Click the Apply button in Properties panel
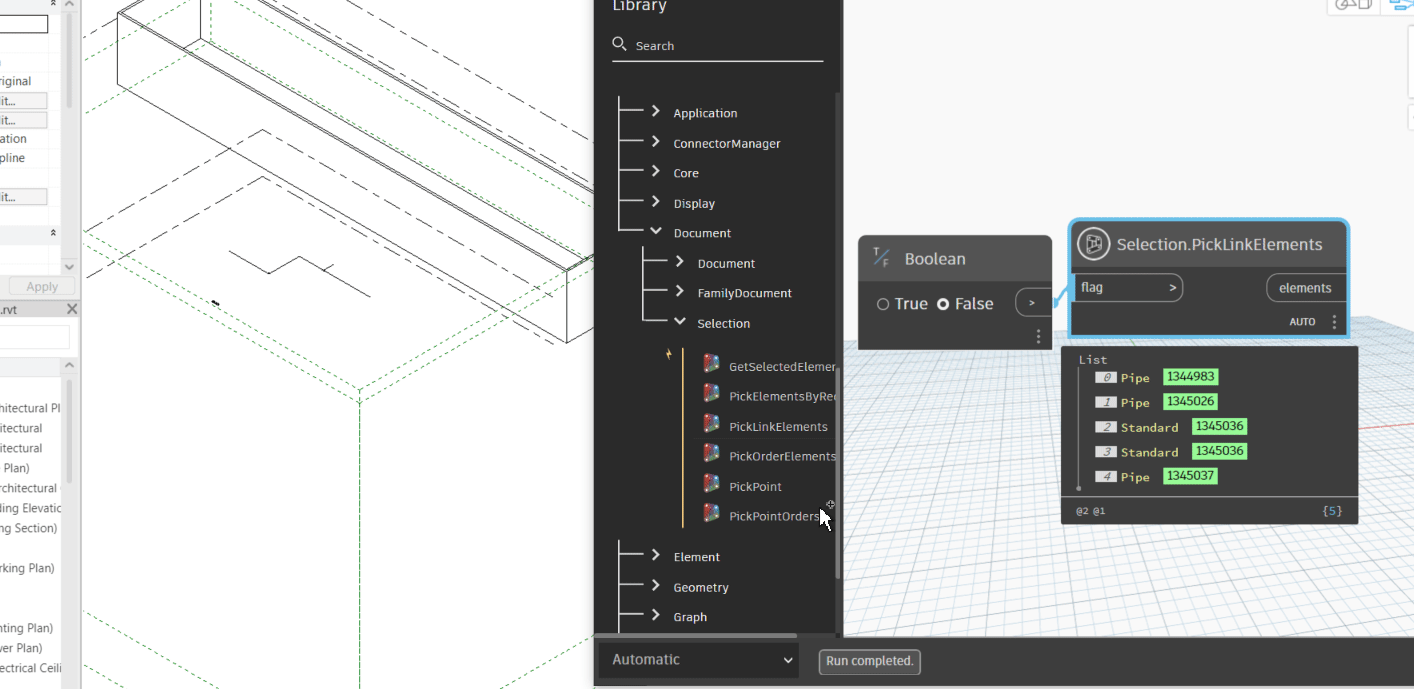1414x689 pixels. click(x=41, y=286)
